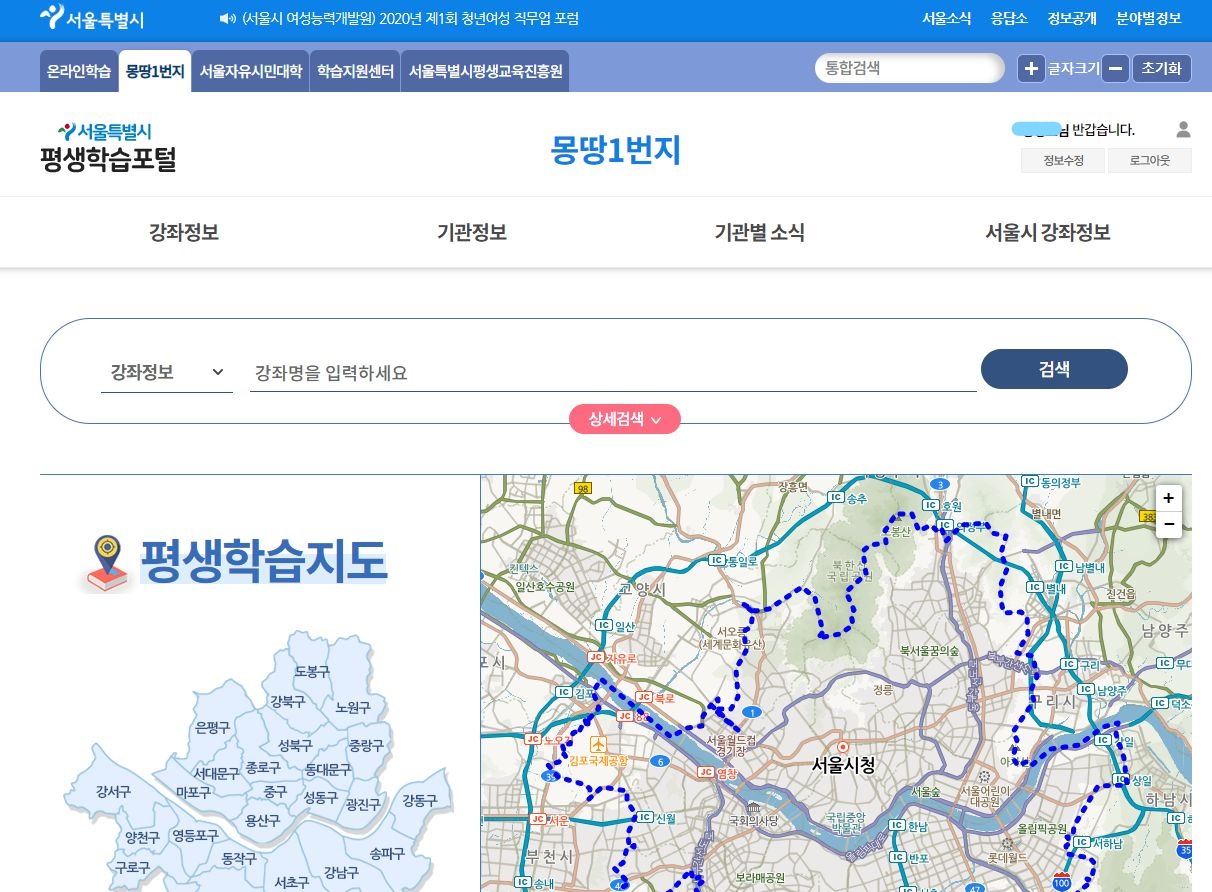Select 용산구 on the district map
The height and width of the screenshot is (892, 1212).
(262, 820)
